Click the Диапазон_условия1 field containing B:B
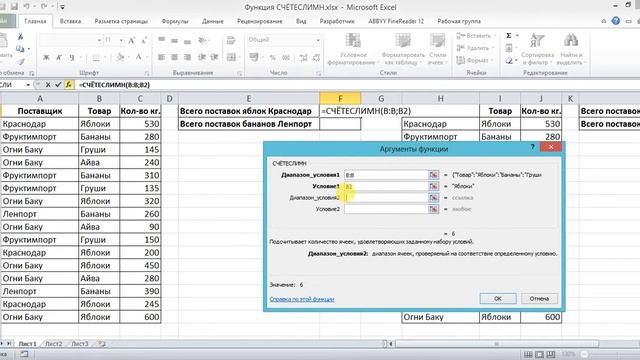This screenshot has height=360, width=640. pyautogui.click(x=386, y=175)
